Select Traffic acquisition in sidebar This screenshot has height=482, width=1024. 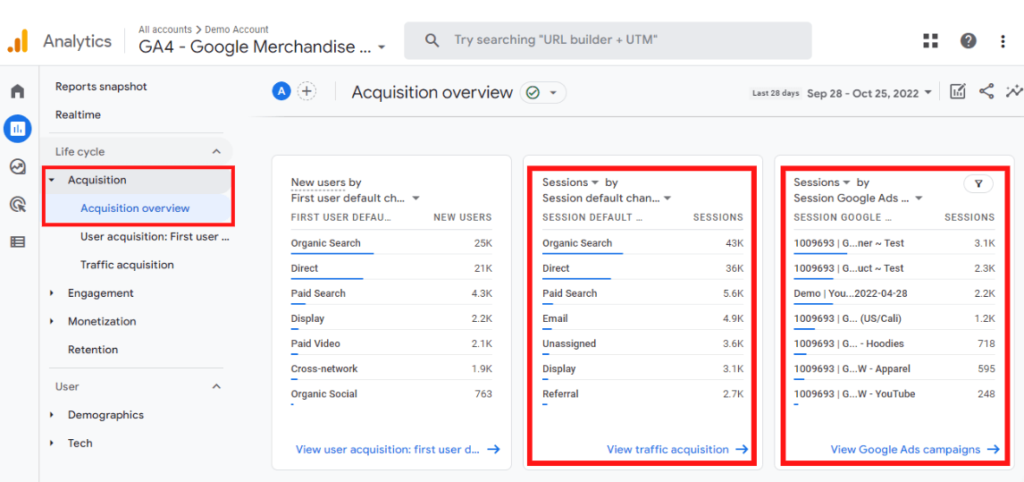(x=127, y=265)
